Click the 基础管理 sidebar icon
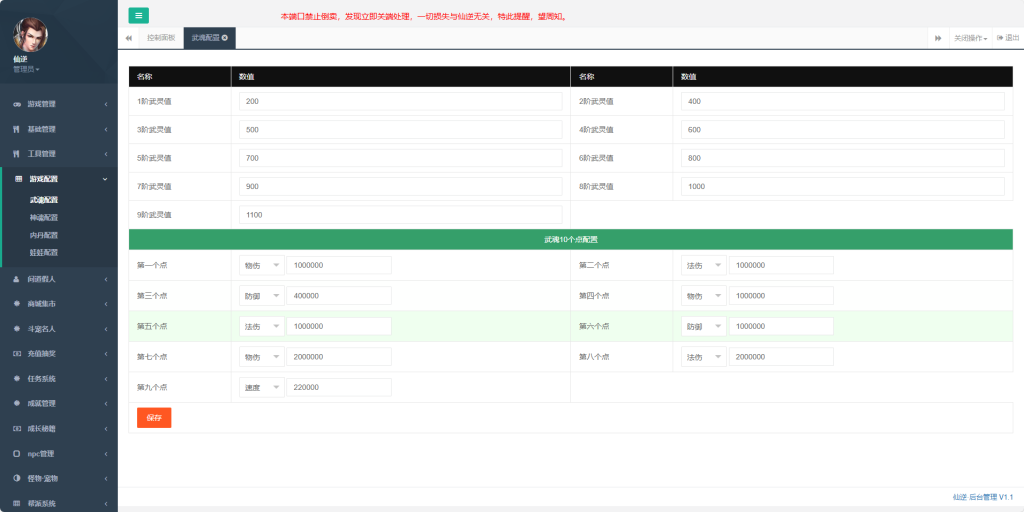Image resolution: width=1024 pixels, height=512 pixels. (x=17, y=129)
